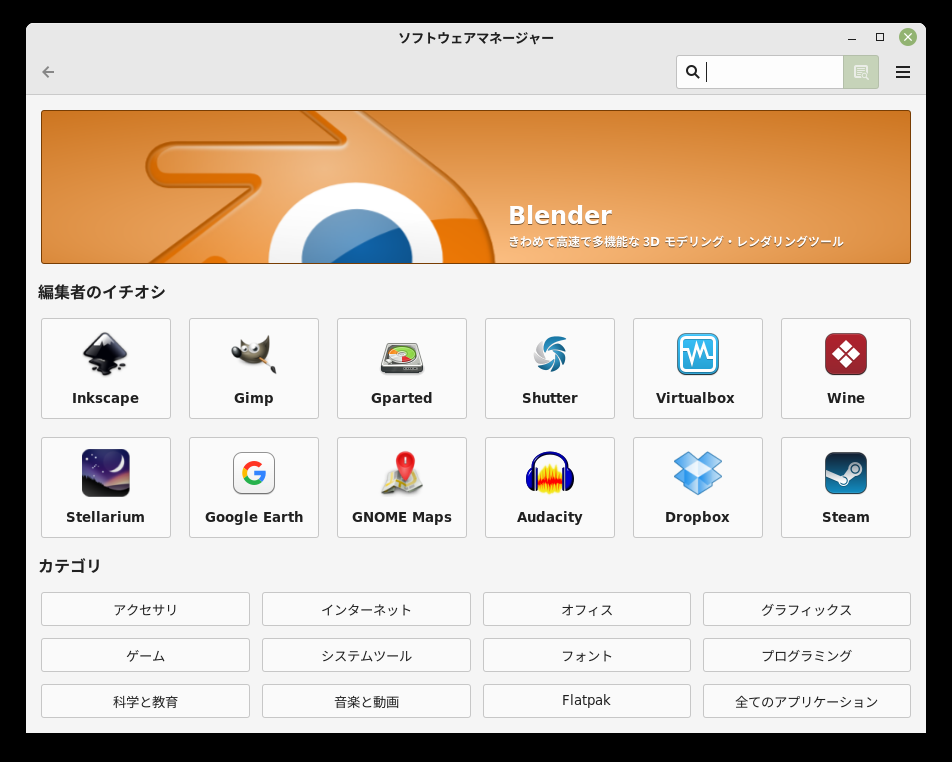The height and width of the screenshot is (762, 952).
Task: Show the グラフィックス category
Action: [x=807, y=609]
